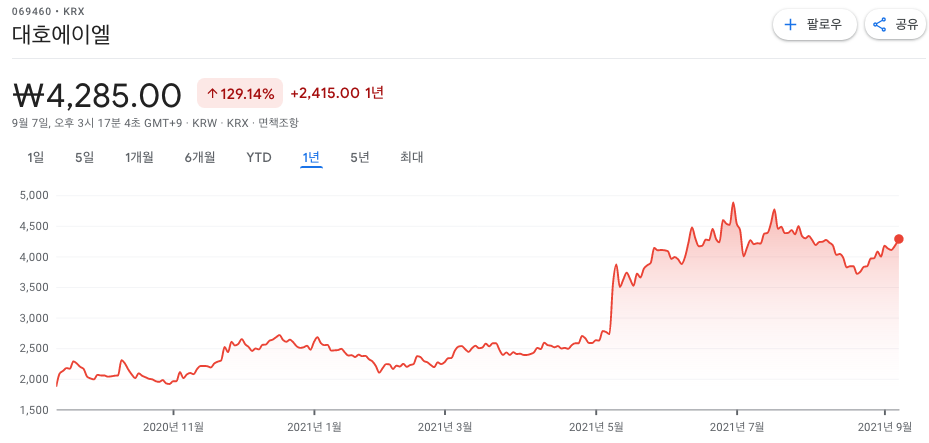The width and height of the screenshot is (929, 443).
Task: Switch to the 1개월 range tab
Action: 139,158
